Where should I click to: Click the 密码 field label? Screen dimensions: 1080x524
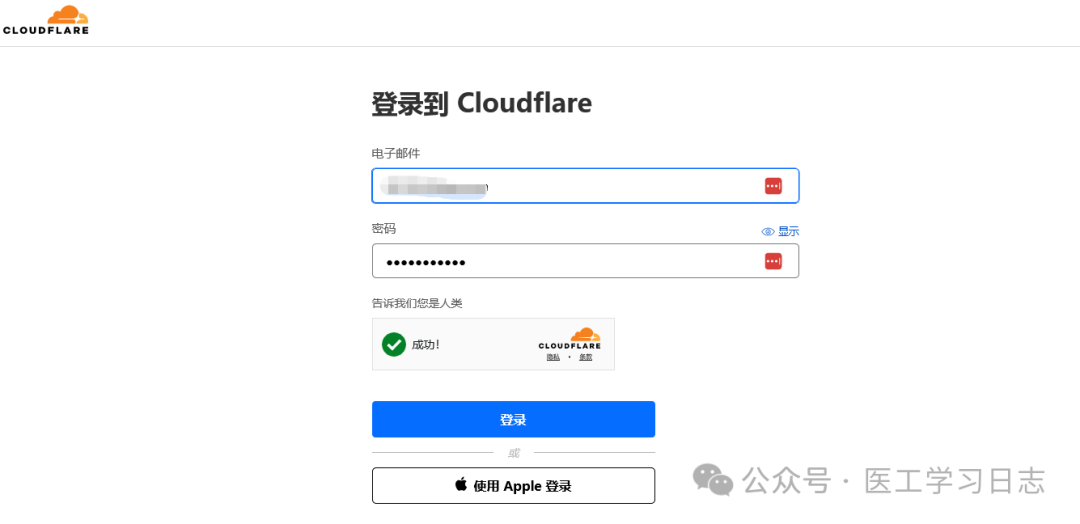click(x=384, y=229)
